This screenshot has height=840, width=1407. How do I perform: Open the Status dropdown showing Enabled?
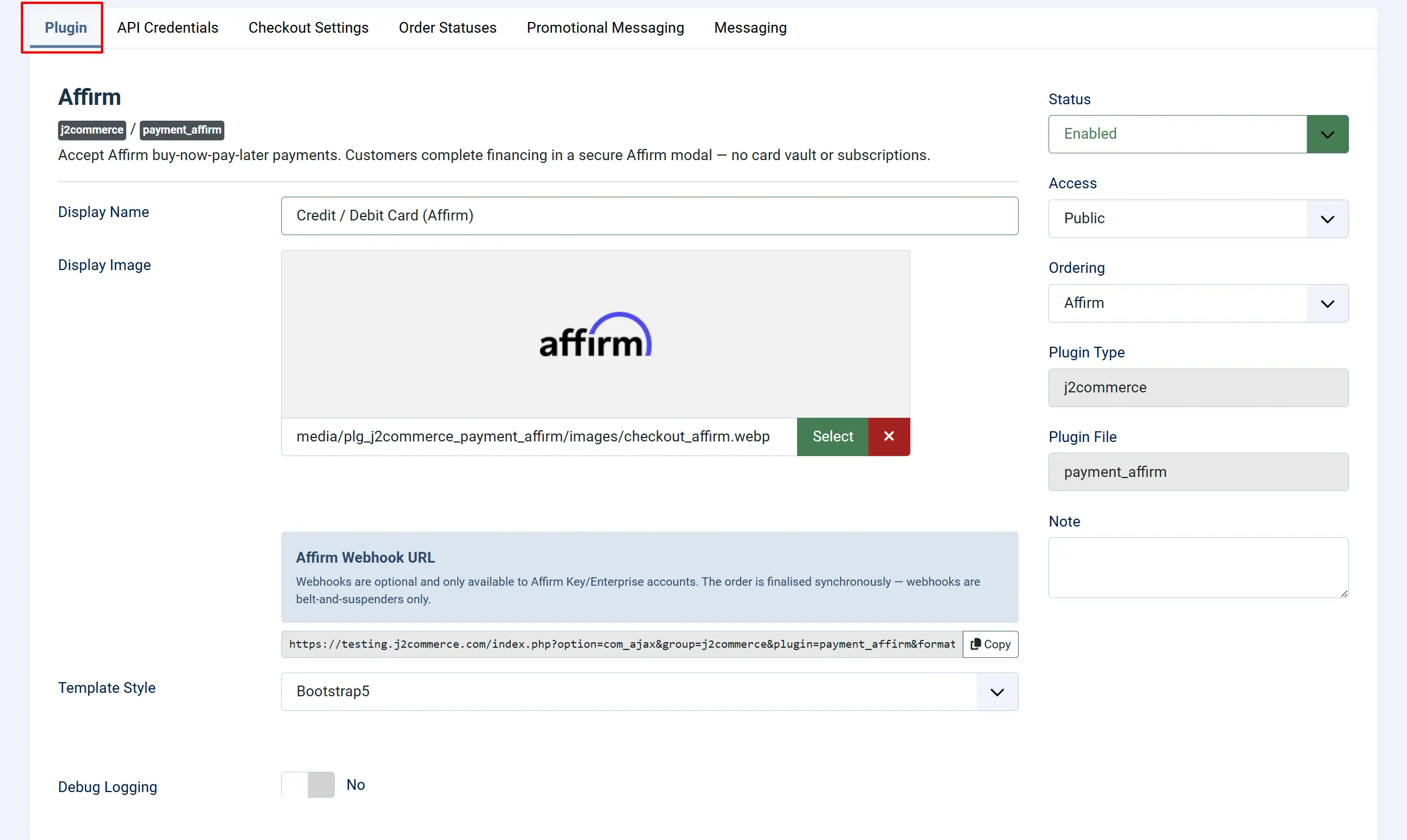[x=1198, y=134]
